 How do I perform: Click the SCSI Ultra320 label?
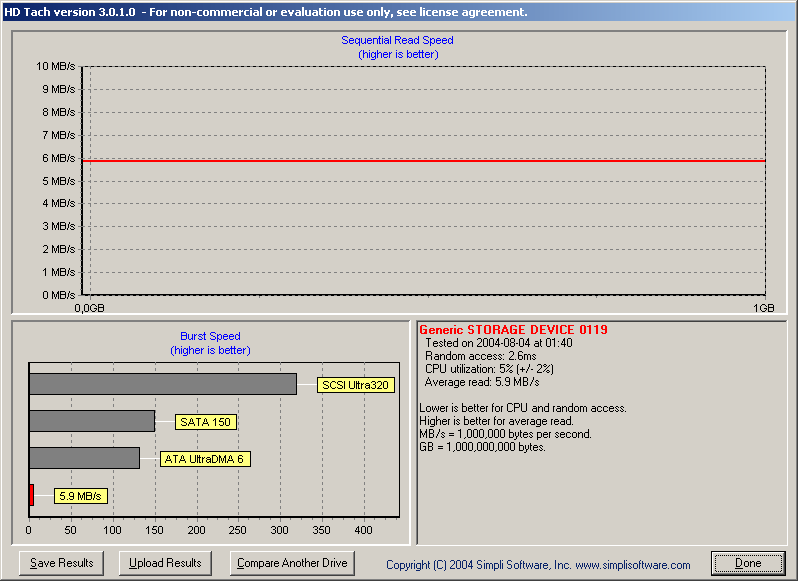[355, 385]
